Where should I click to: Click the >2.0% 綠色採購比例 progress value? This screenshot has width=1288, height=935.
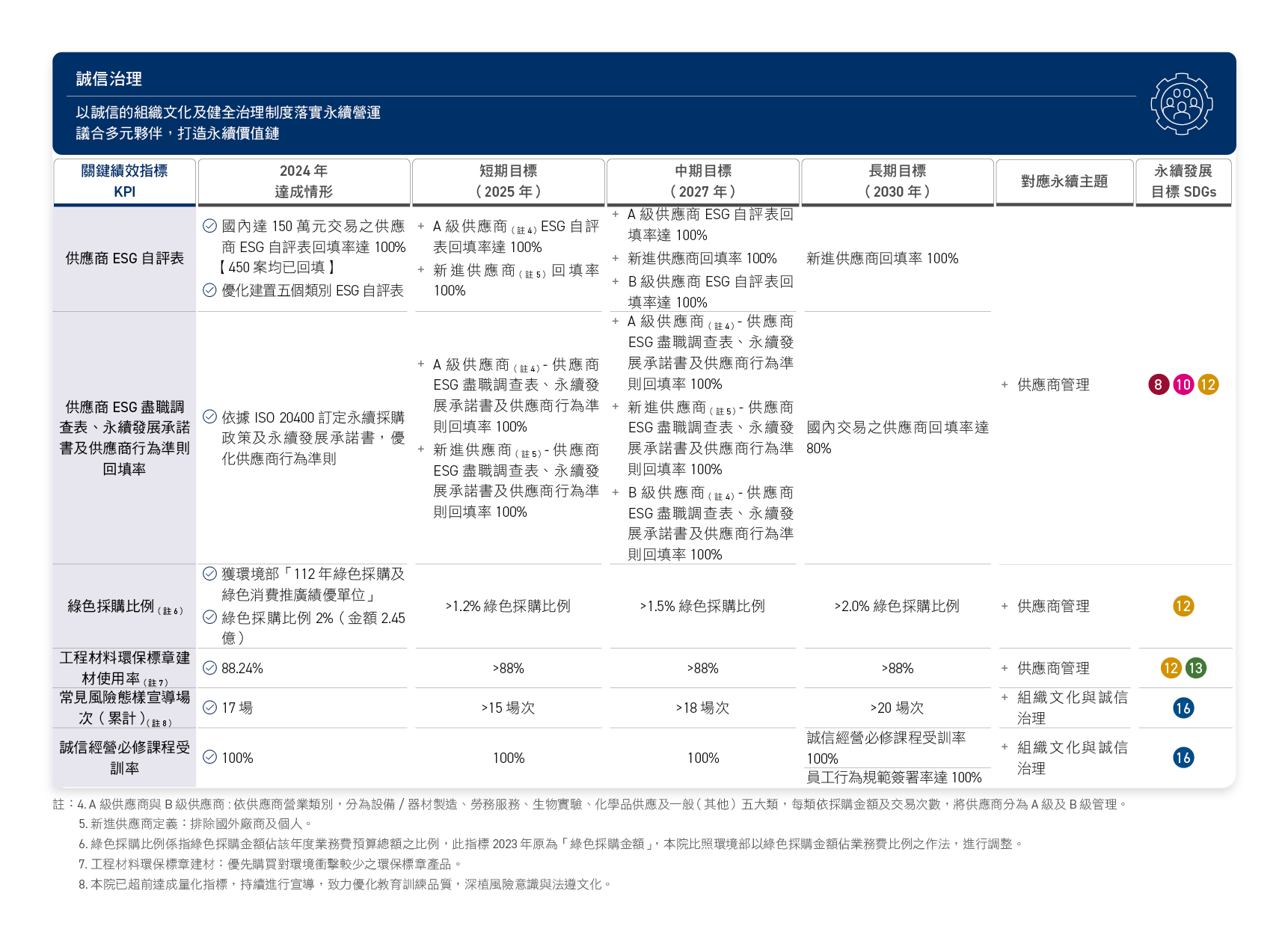[897, 607]
